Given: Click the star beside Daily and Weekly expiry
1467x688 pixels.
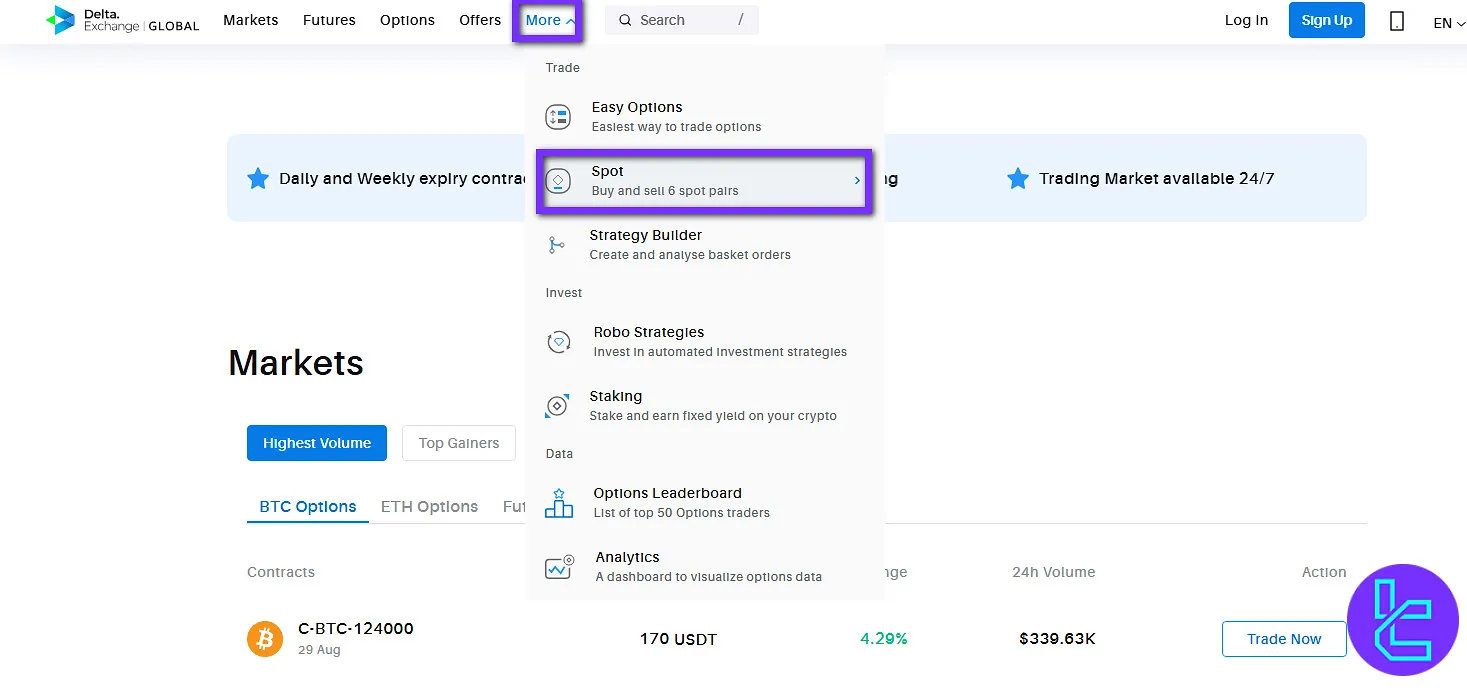Looking at the screenshot, I should click(x=258, y=179).
